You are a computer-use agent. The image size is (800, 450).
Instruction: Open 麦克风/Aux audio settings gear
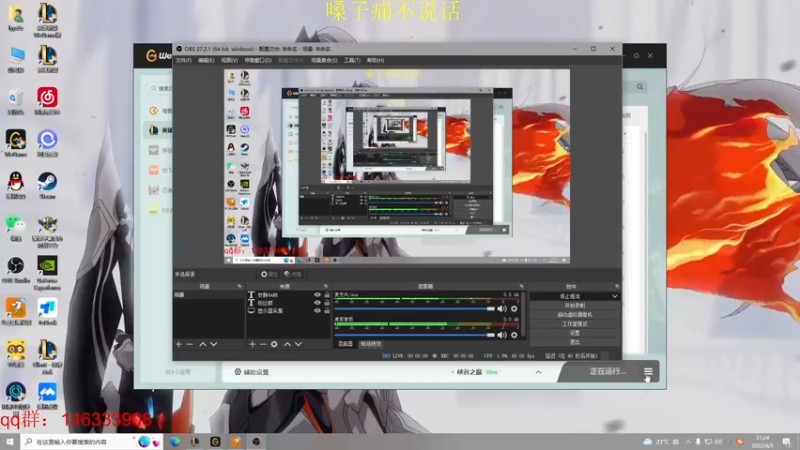(514, 309)
